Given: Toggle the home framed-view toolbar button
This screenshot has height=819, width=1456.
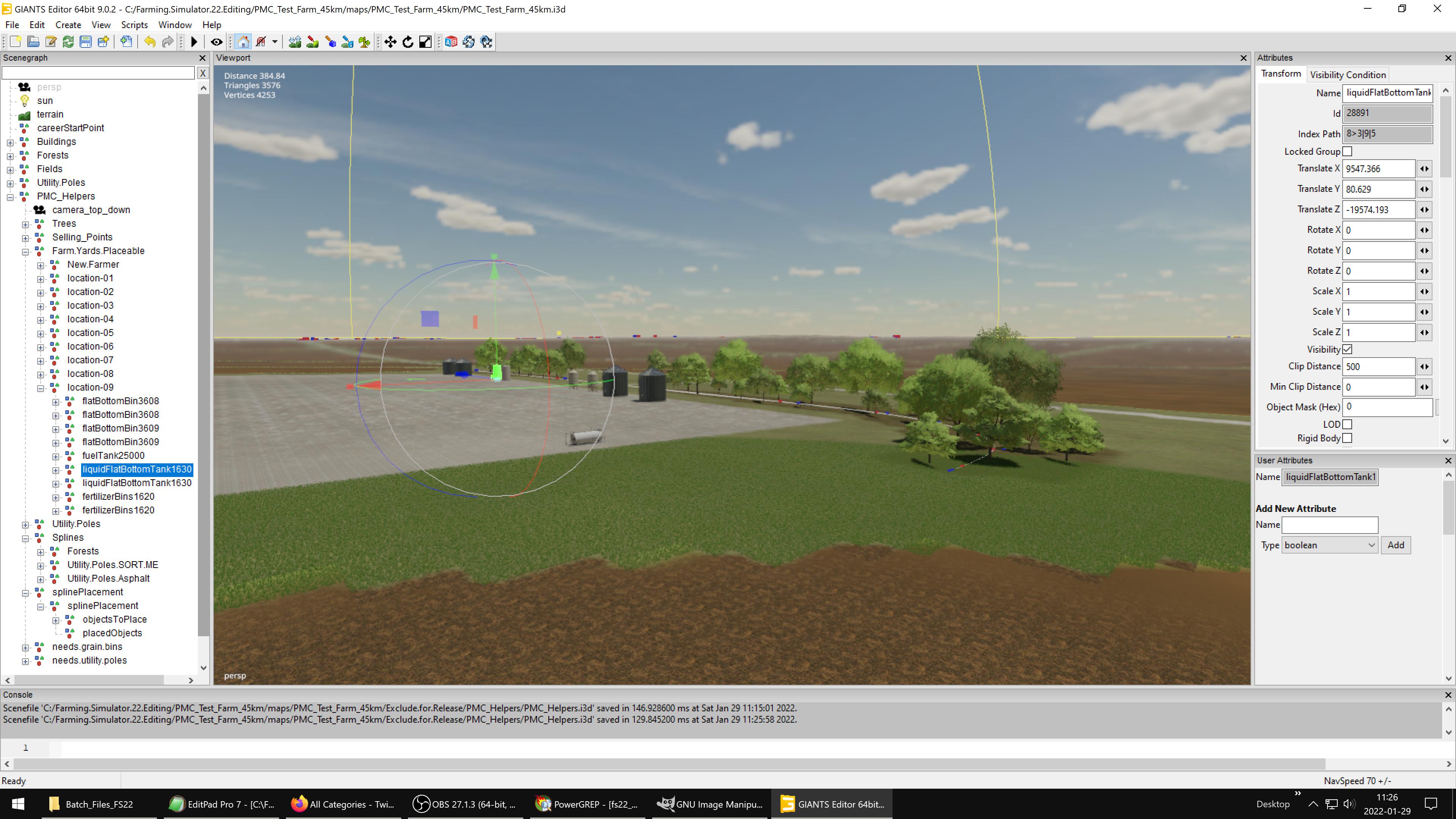Looking at the screenshot, I should coord(243,42).
